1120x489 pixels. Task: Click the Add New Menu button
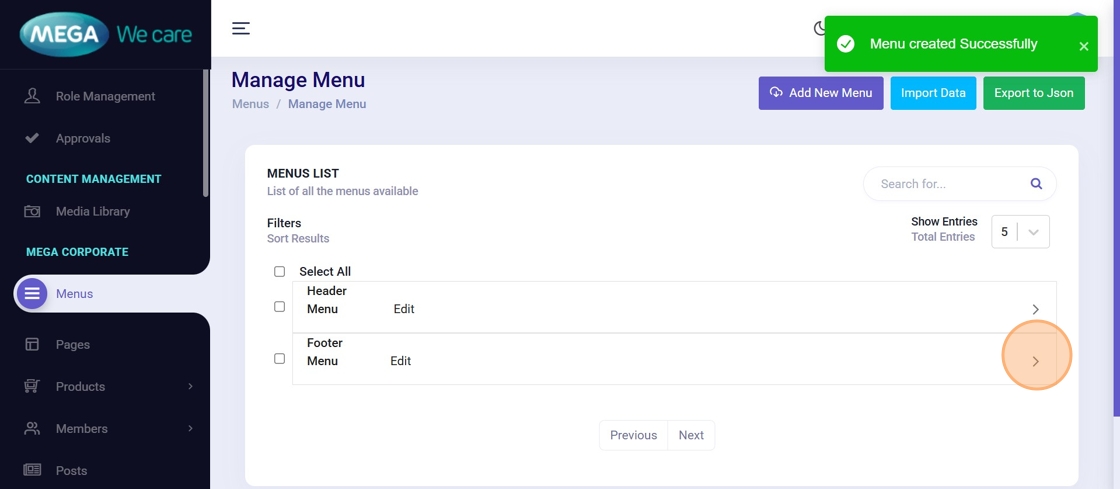820,93
